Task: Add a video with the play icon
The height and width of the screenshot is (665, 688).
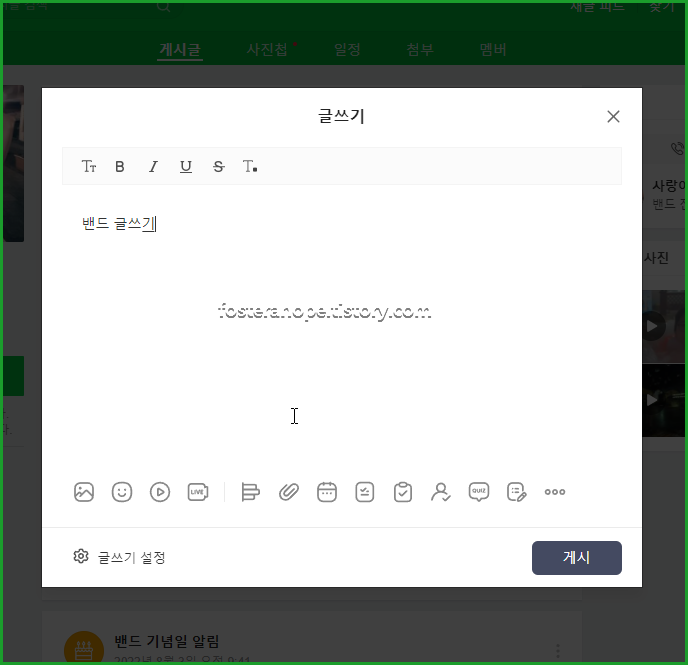Action: point(160,492)
